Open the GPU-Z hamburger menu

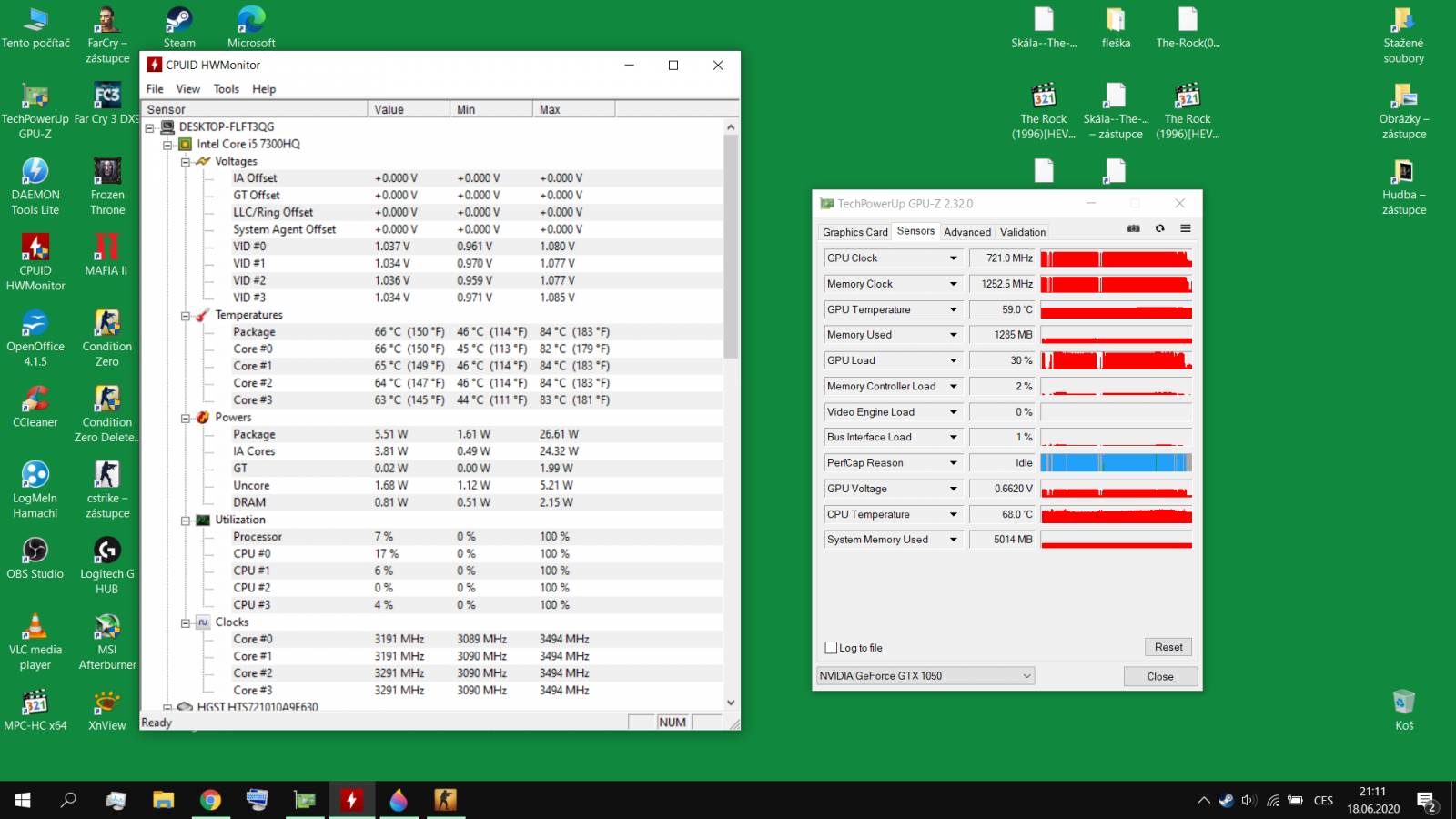(x=1185, y=228)
